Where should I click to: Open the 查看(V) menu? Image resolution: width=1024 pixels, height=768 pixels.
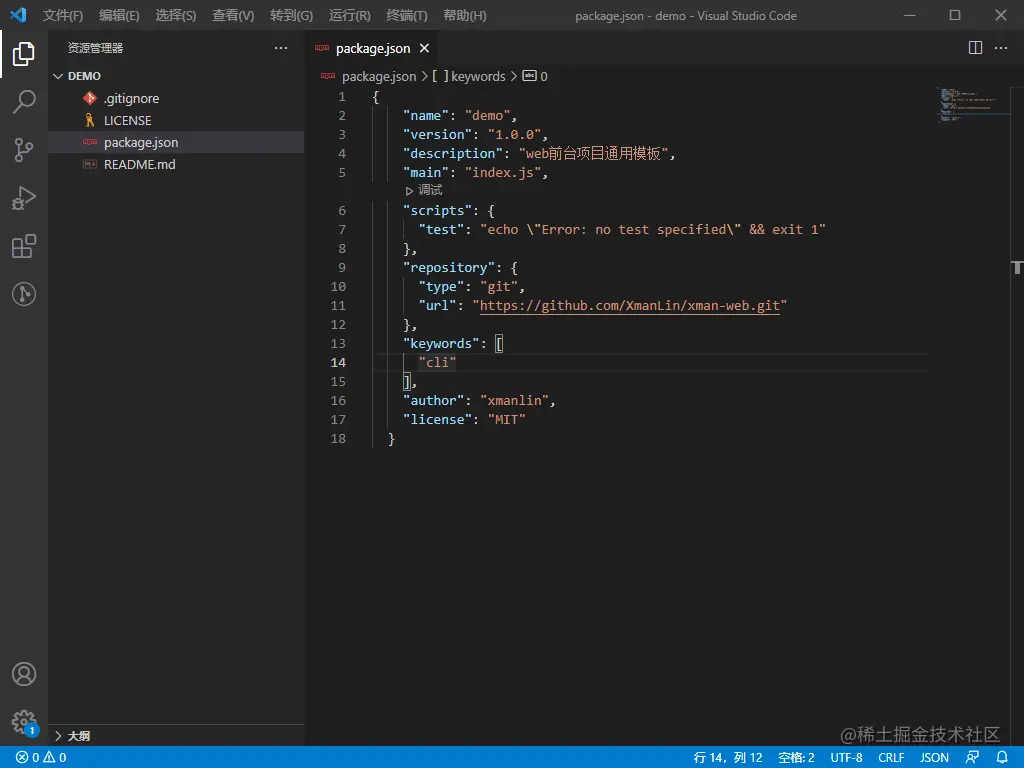click(233, 15)
